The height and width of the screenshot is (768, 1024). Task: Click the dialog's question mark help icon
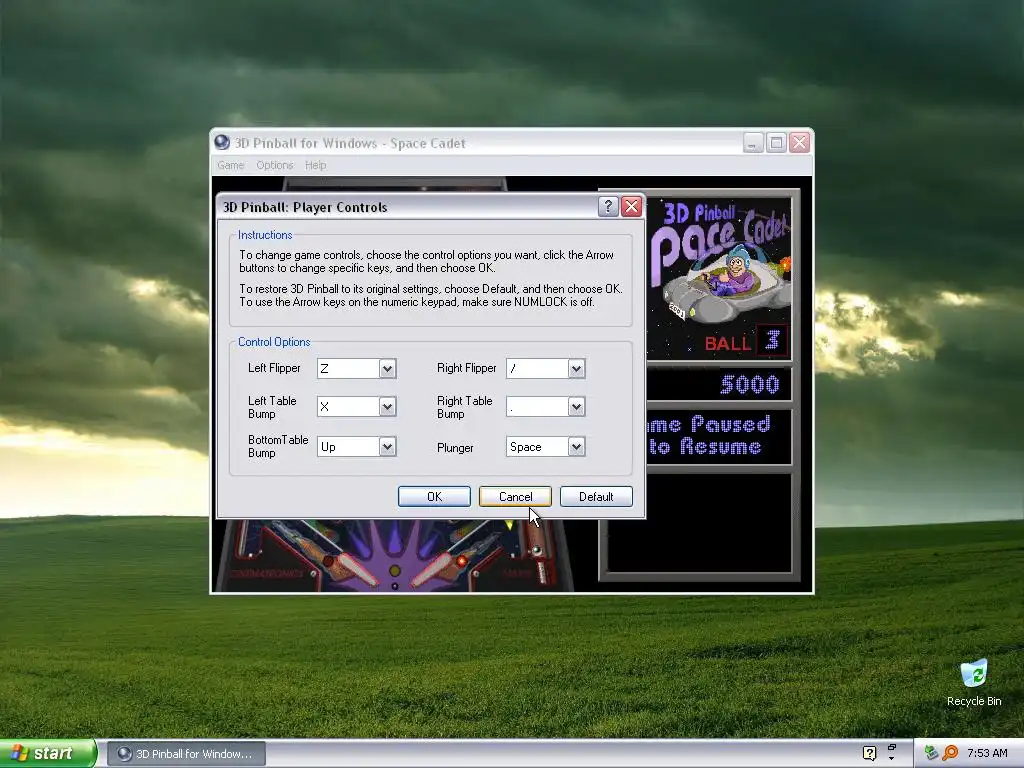[x=608, y=206]
